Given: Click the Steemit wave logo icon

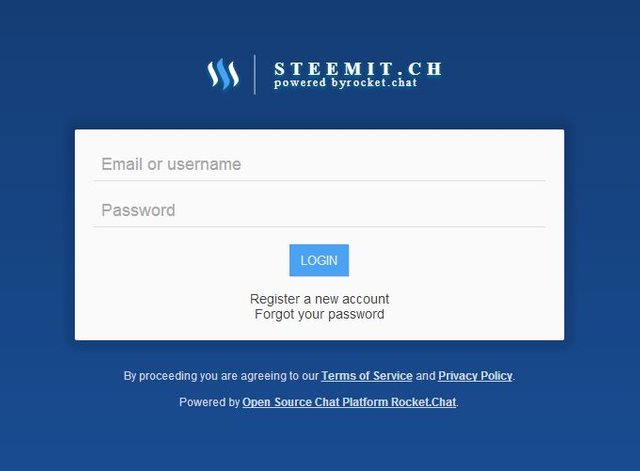Looking at the screenshot, I should pos(223,74).
